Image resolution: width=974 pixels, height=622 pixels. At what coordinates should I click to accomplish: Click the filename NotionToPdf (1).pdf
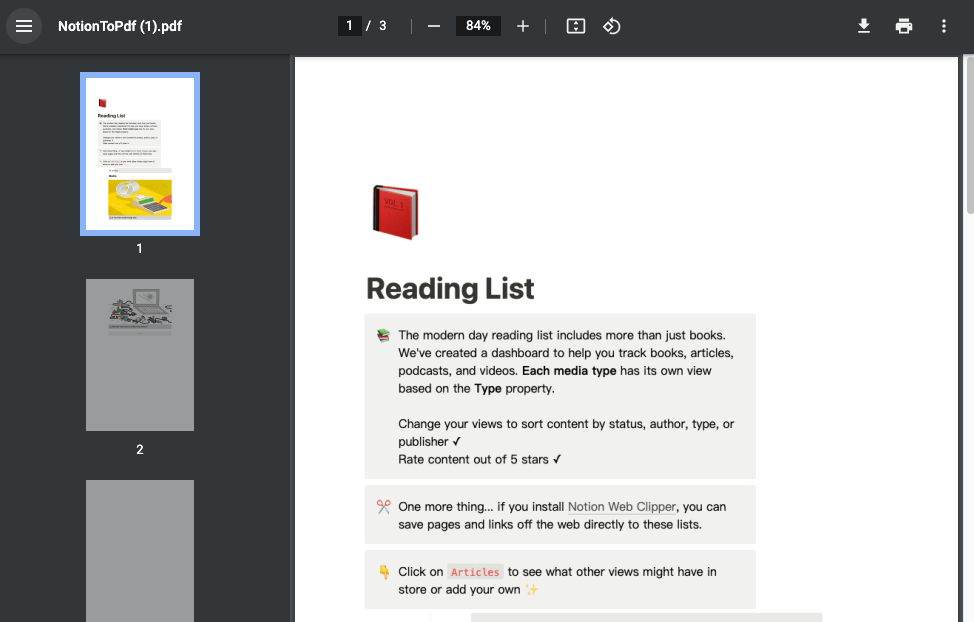pyautogui.click(x=120, y=26)
